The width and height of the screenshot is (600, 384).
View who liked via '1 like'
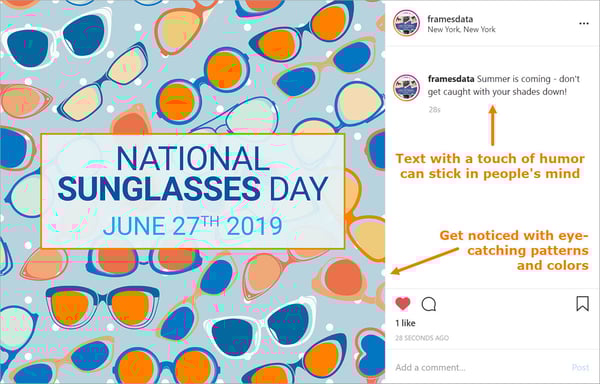[x=405, y=323]
